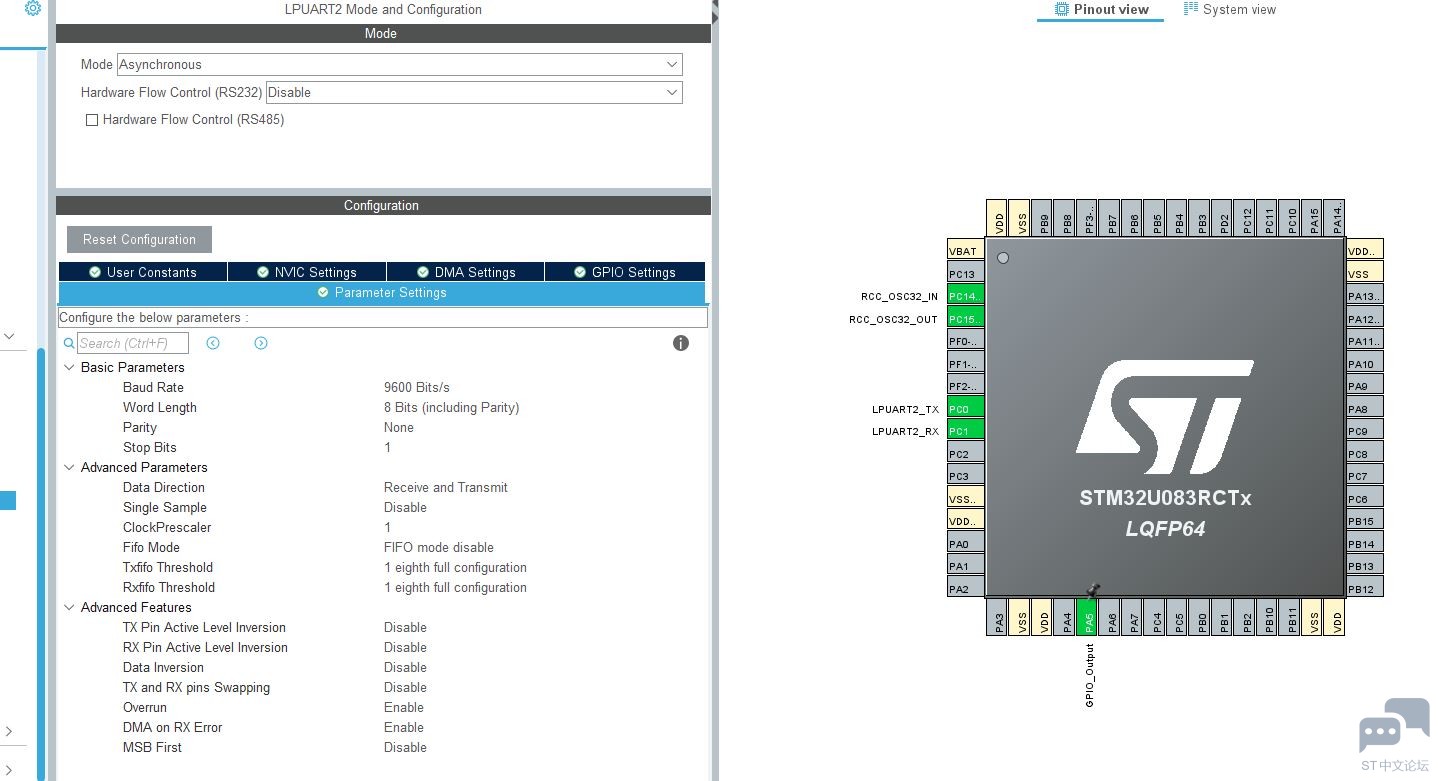Click the PC13 pin

965,273
